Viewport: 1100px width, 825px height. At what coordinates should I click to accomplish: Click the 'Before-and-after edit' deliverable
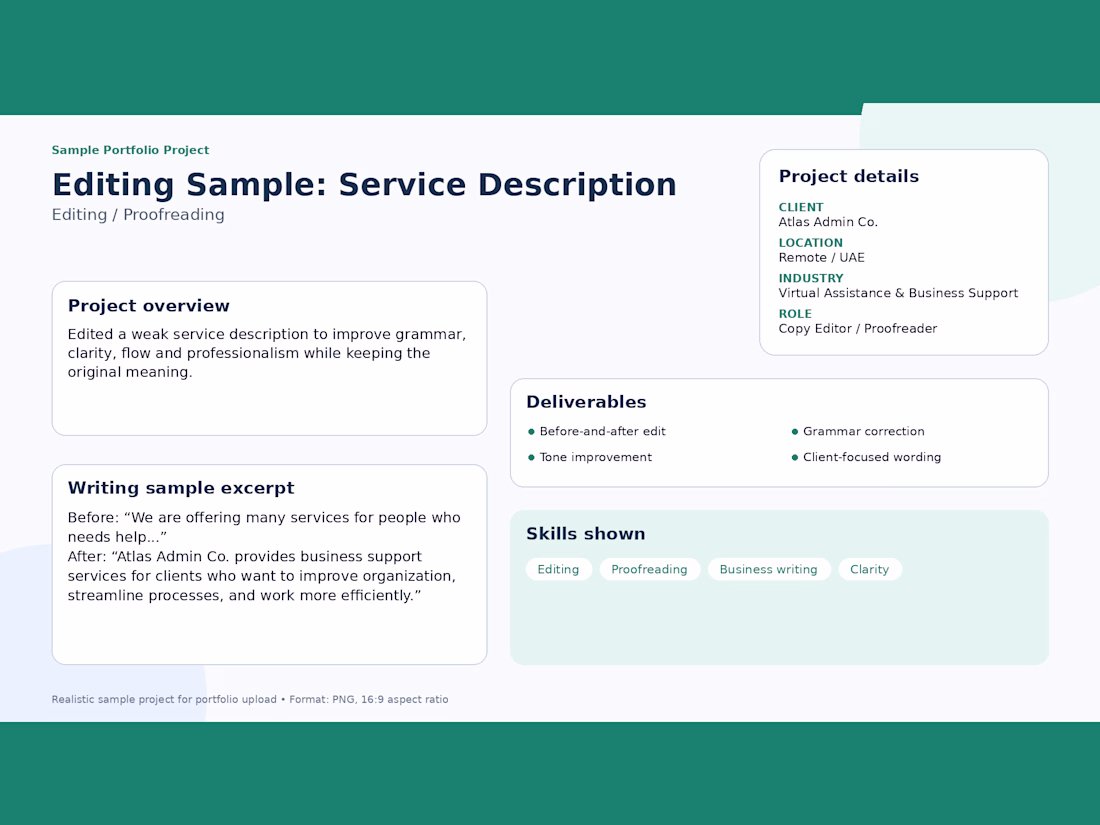point(603,431)
